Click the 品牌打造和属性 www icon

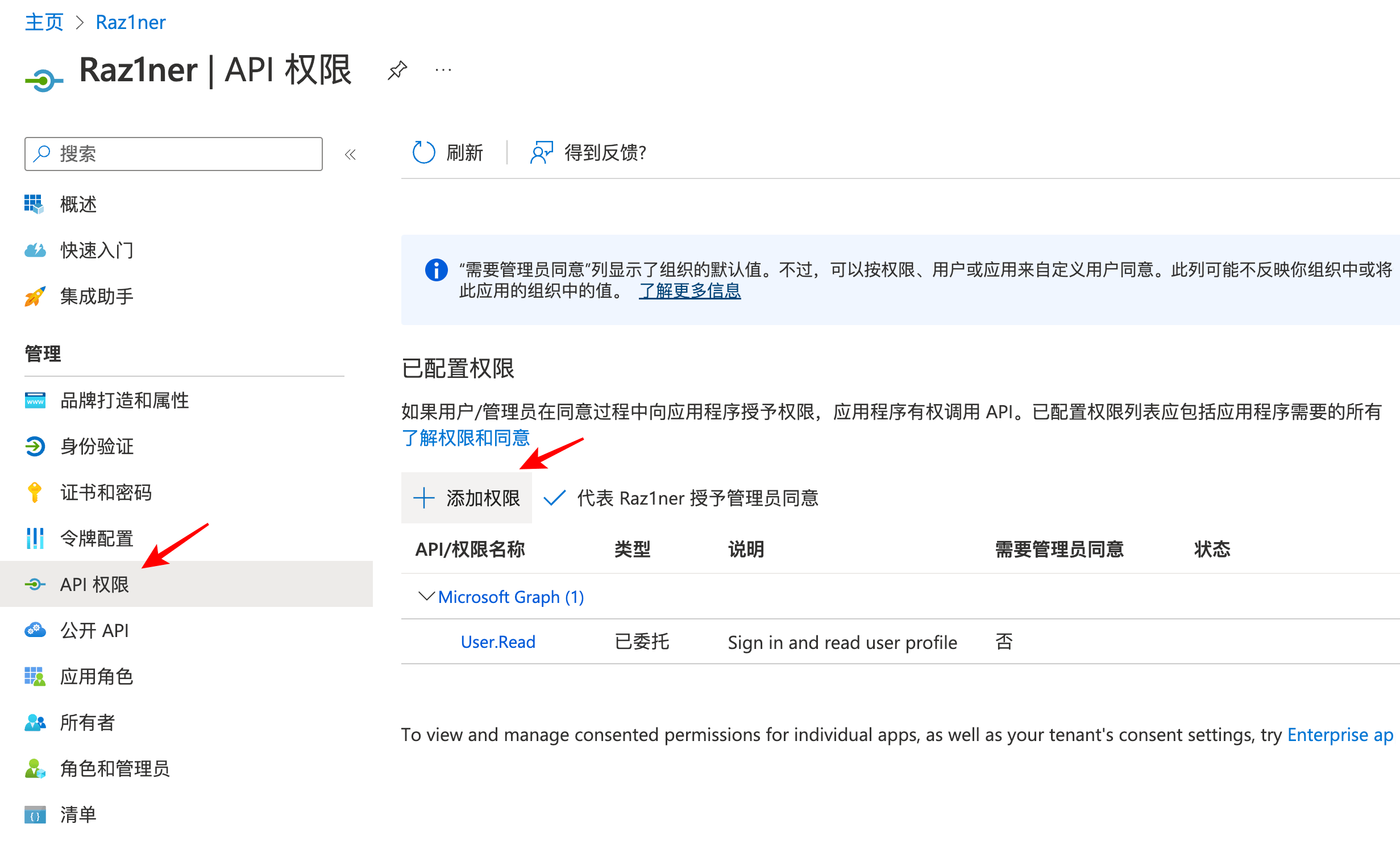point(35,400)
